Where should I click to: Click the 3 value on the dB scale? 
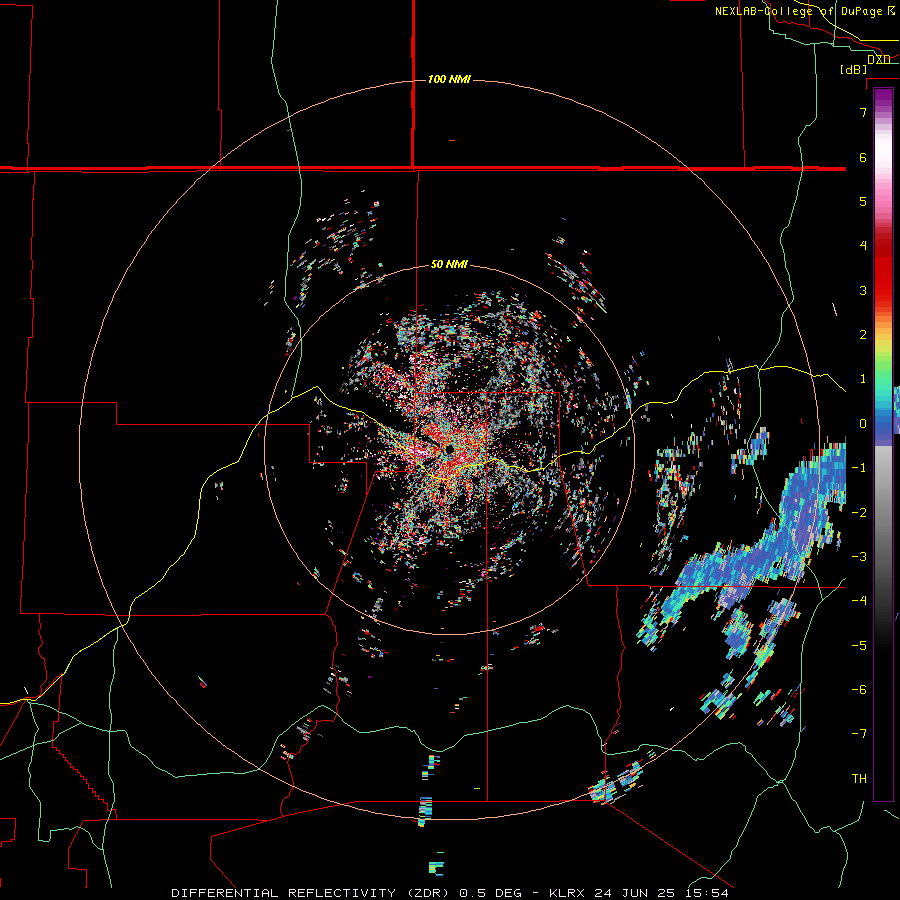point(863,290)
